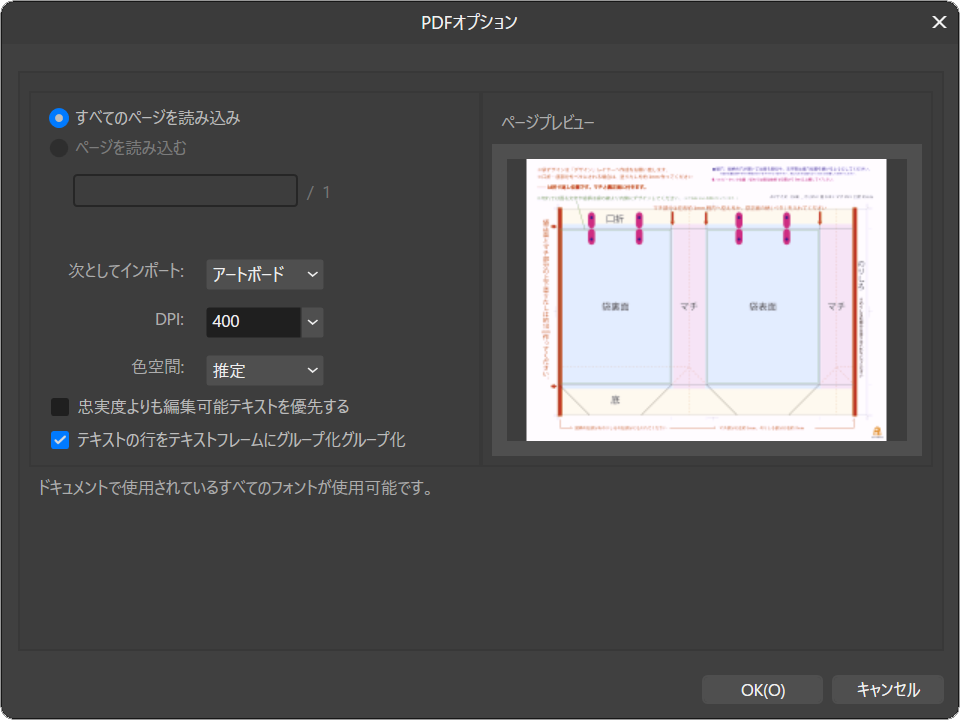The height and width of the screenshot is (720, 960).
Task: Click the DPI value field showing 400
Action: pos(253,322)
